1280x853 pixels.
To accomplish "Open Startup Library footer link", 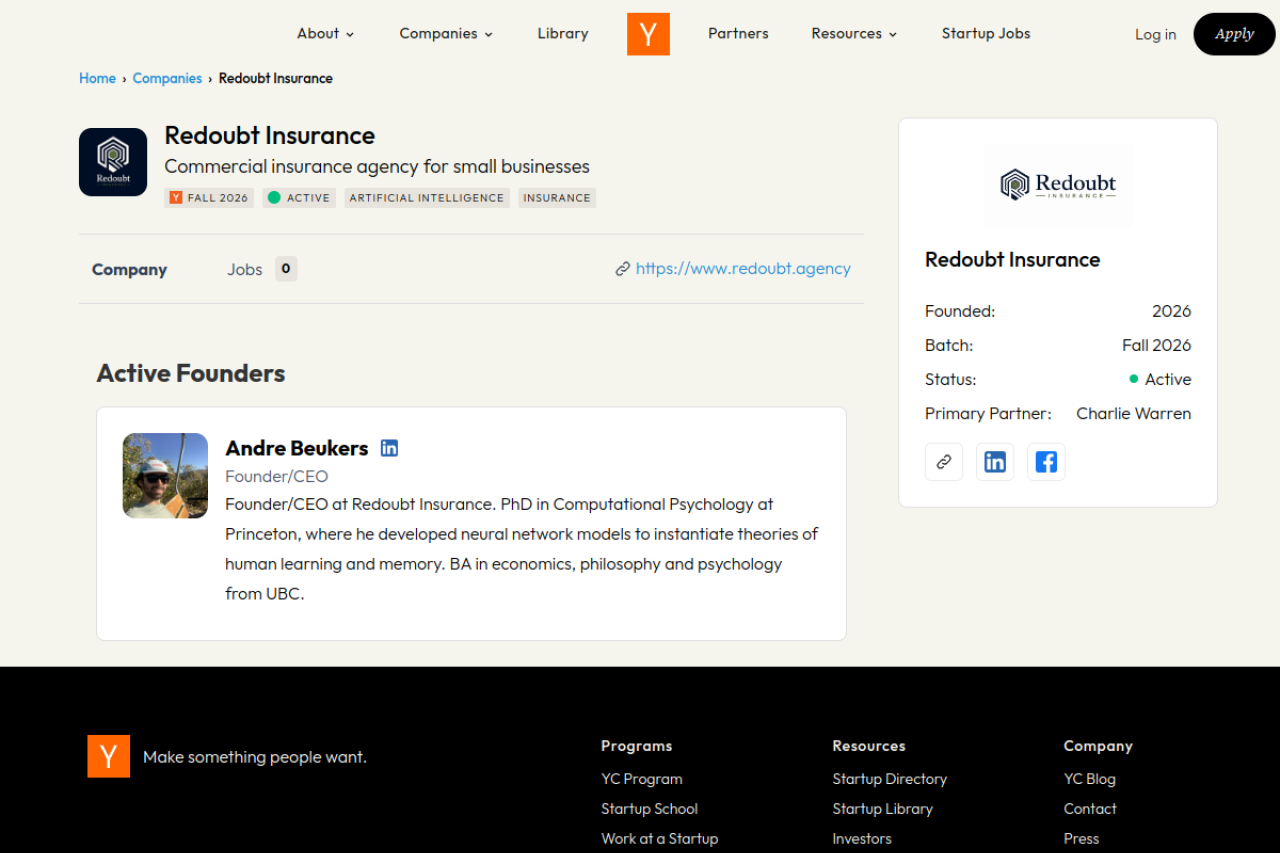I will (883, 809).
